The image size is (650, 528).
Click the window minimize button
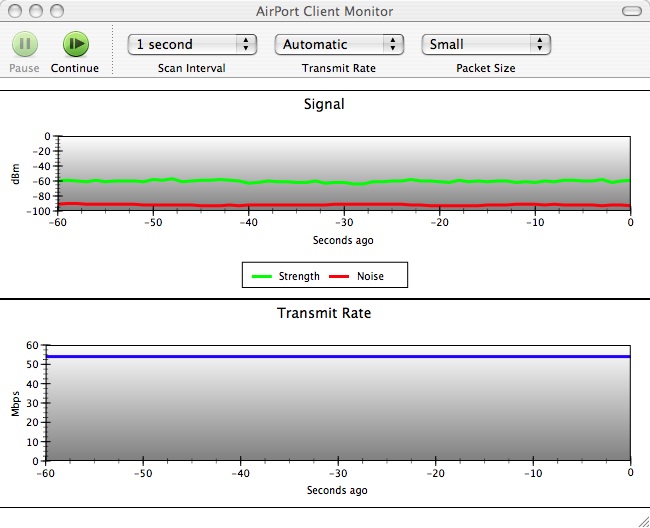[36, 11]
